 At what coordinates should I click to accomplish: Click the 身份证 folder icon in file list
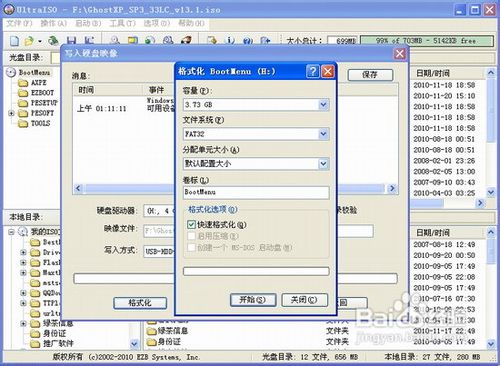click(152, 342)
